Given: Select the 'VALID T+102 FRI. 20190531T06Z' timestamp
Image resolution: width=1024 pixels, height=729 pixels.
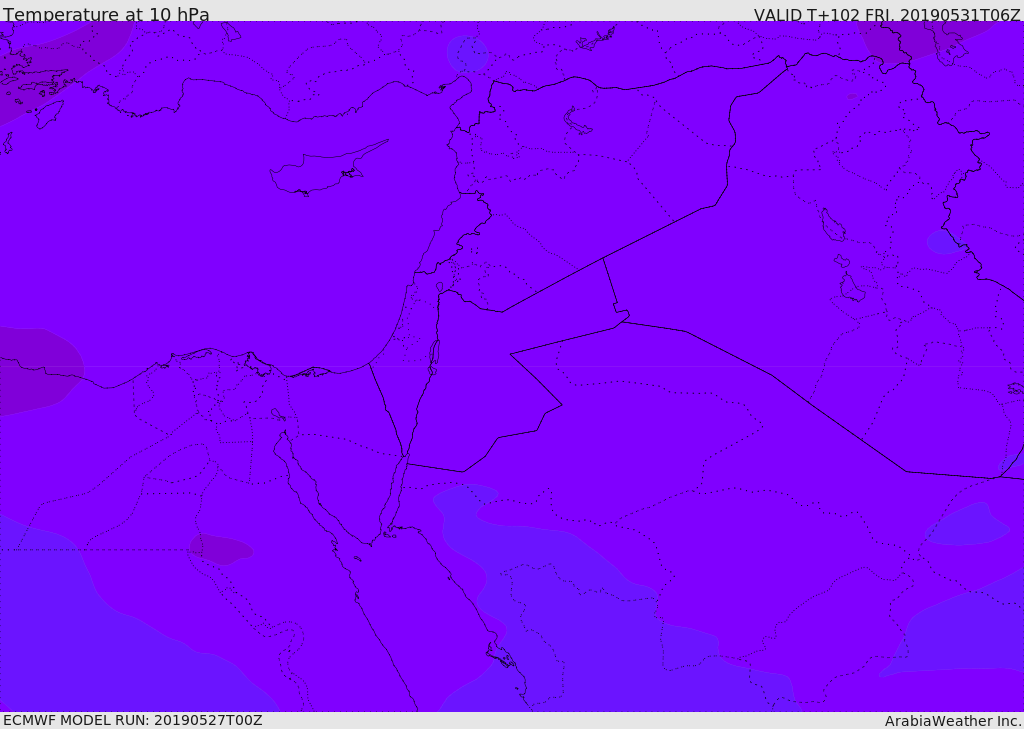Looking at the screenshot, I should pyautogui.click(x=887, y=14).
